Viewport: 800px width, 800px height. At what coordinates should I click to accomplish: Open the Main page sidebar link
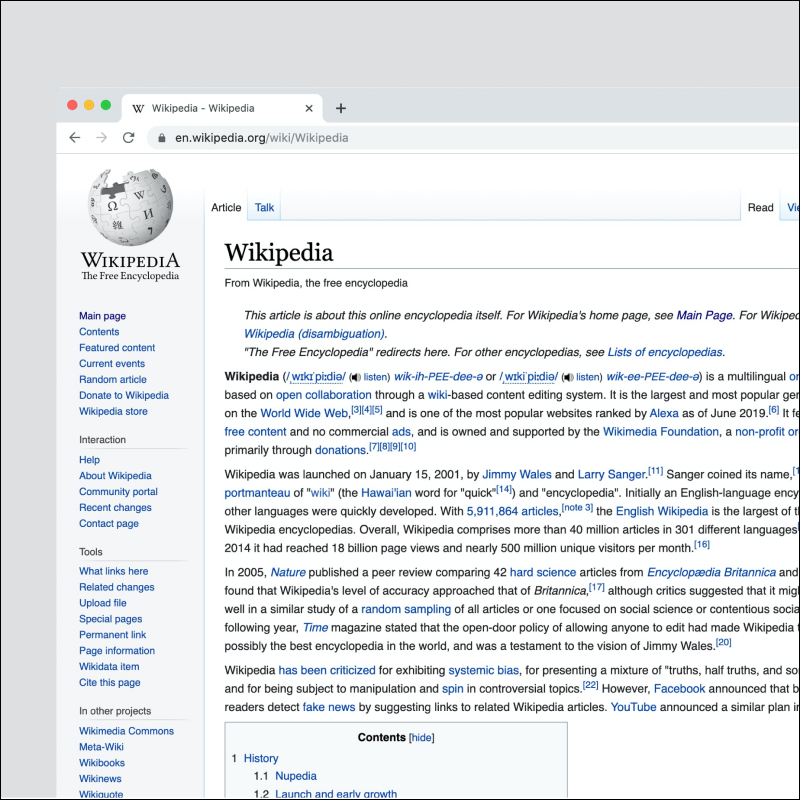[x=102, y=316]
